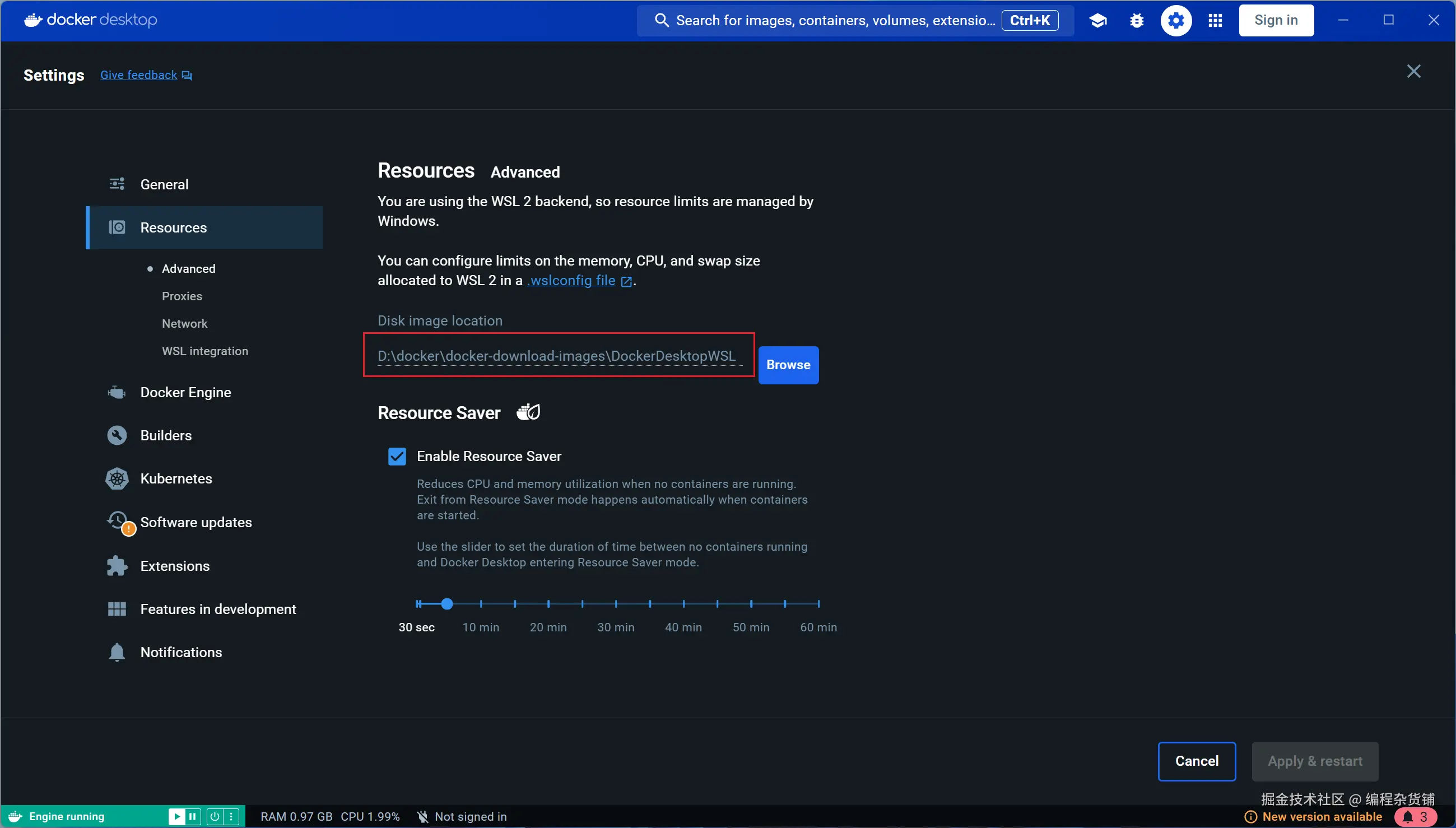The height and width of the screenshot is (828, 1456).
Task: Click the Settings gear icon in header
Action: coord(1176,21)
